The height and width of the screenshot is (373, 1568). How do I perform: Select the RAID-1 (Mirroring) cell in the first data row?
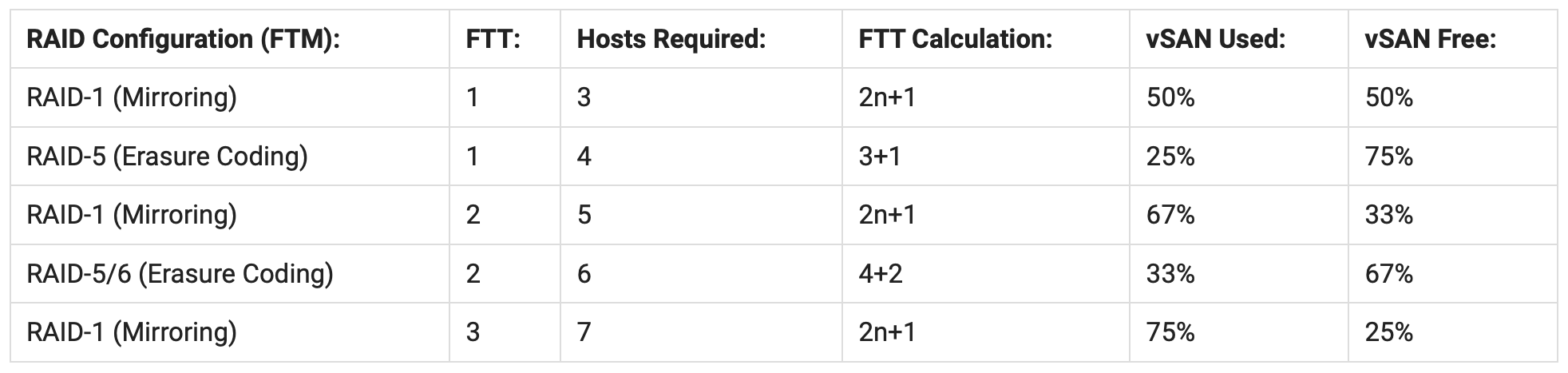pos(132,97)
